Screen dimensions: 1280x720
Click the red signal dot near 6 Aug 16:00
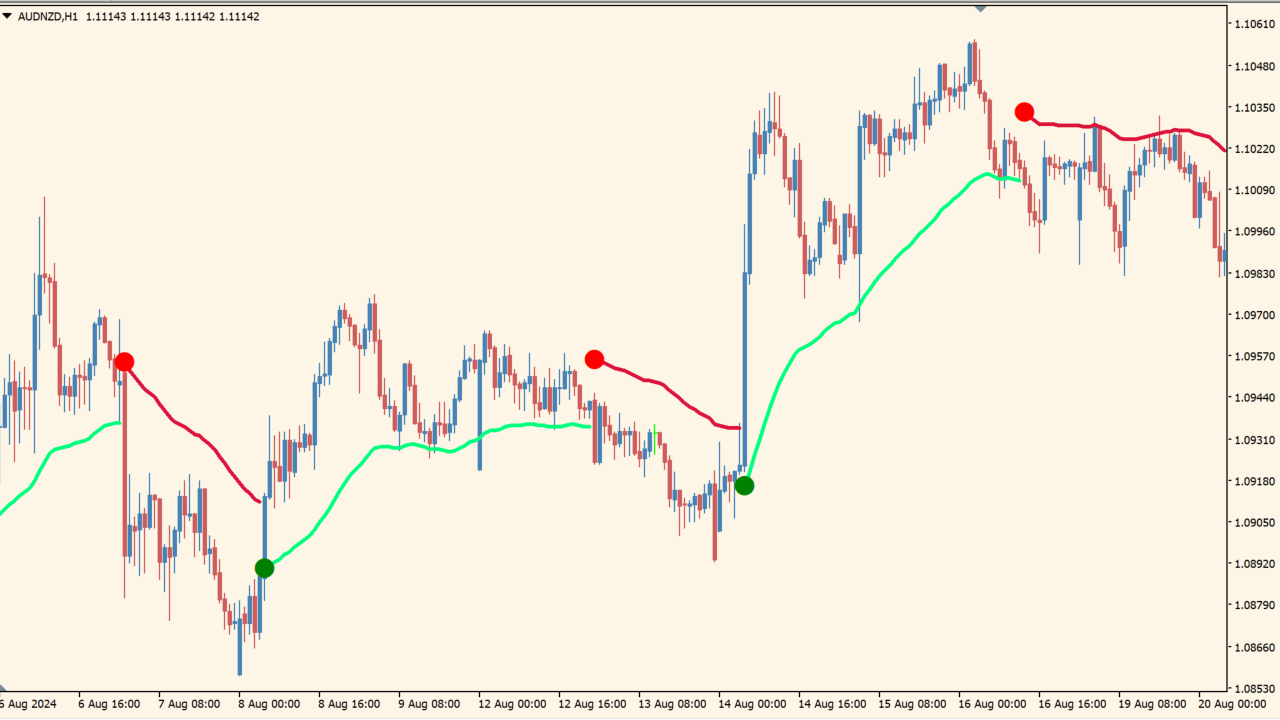pos(124,362)
